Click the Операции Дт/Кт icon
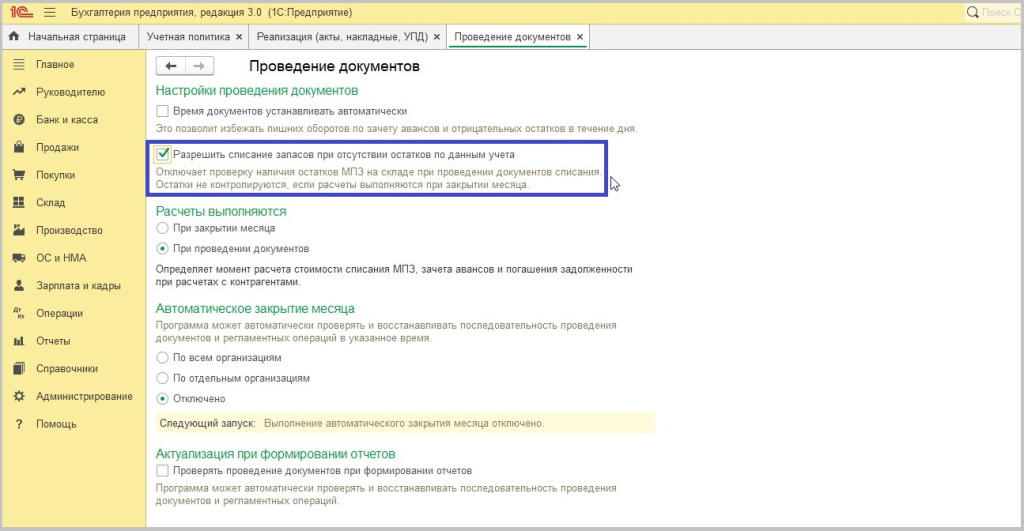 click(19, 314)
